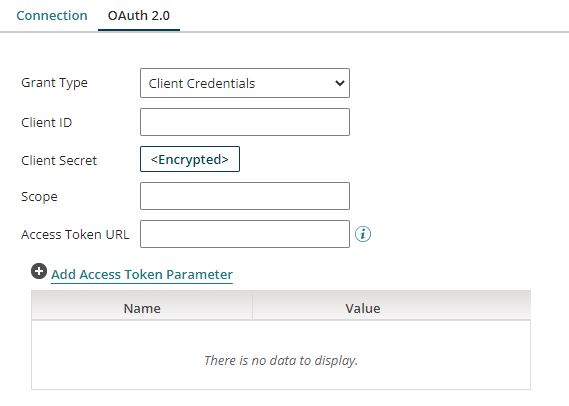Click the Client ID label
569x406 pixels.
[46, 123]
